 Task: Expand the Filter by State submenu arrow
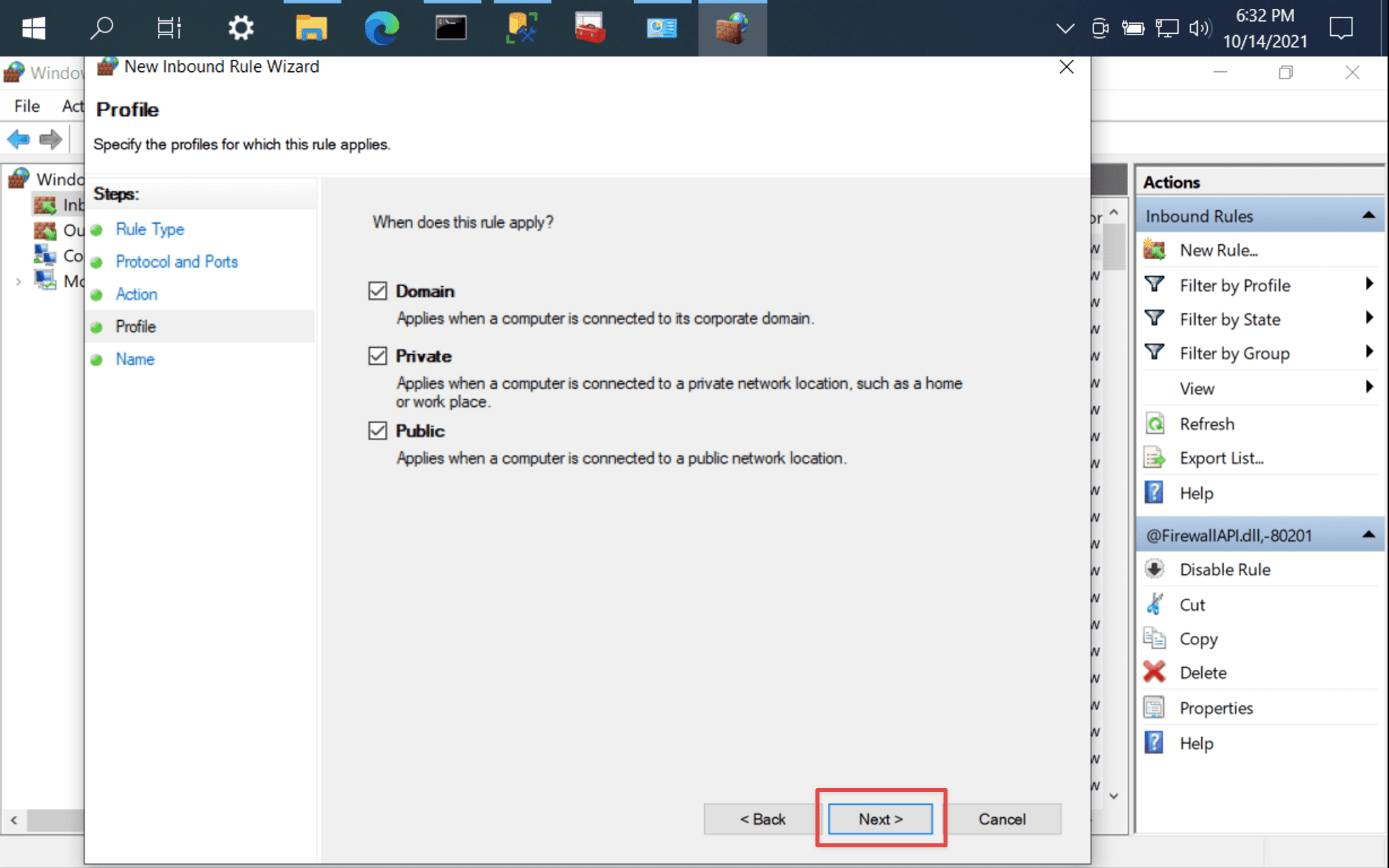1369,318
